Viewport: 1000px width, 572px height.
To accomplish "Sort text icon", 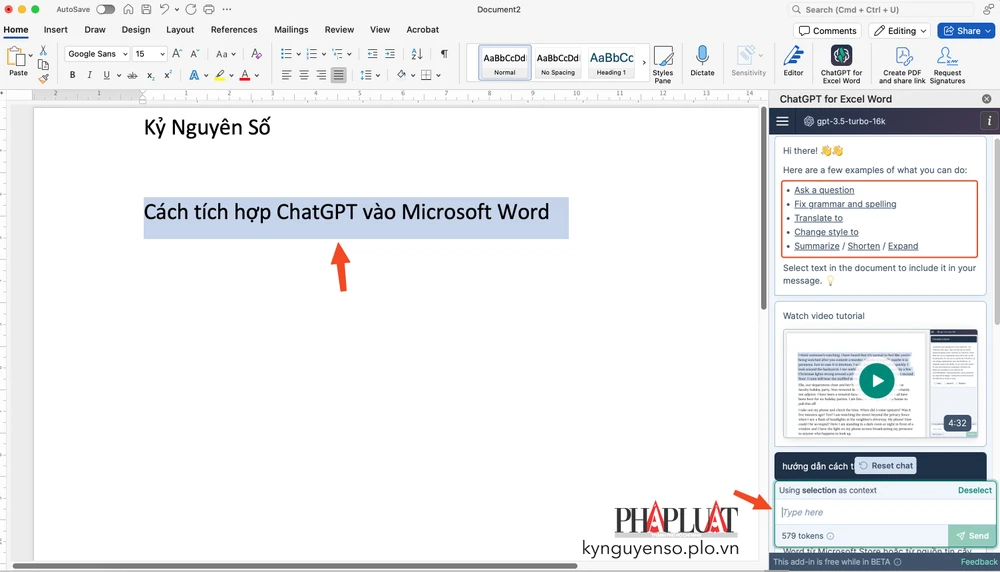I will pos(417,54).
